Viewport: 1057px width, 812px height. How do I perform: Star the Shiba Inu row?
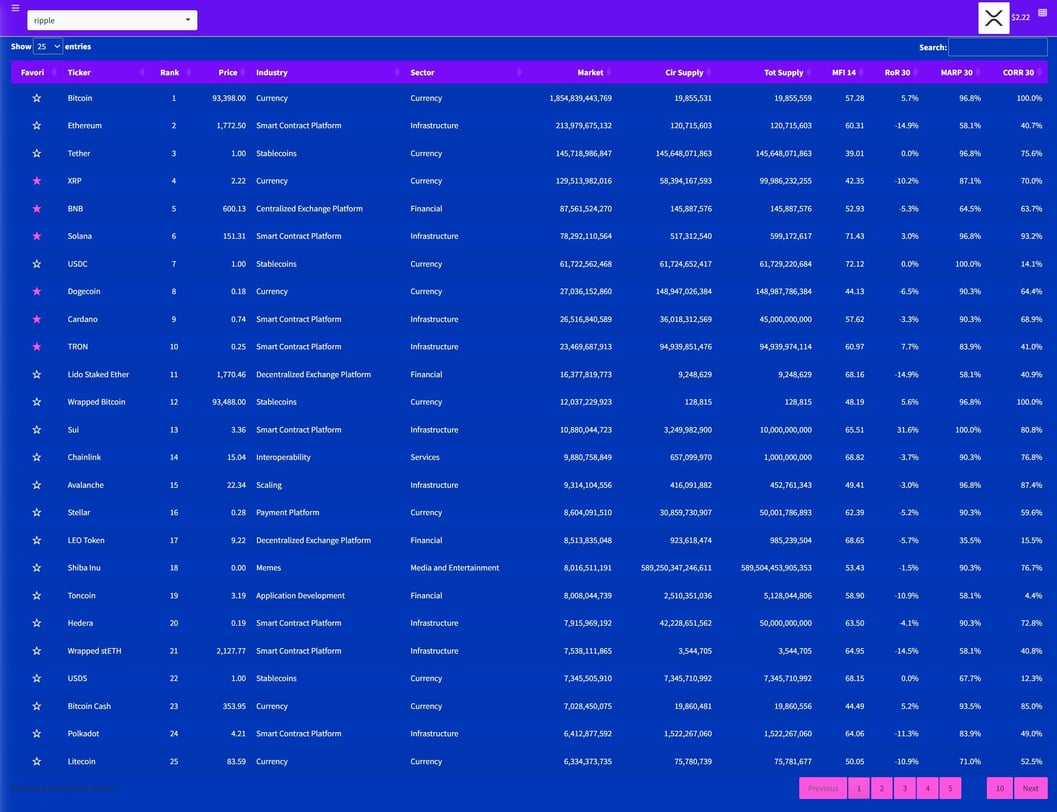(36, 568)
